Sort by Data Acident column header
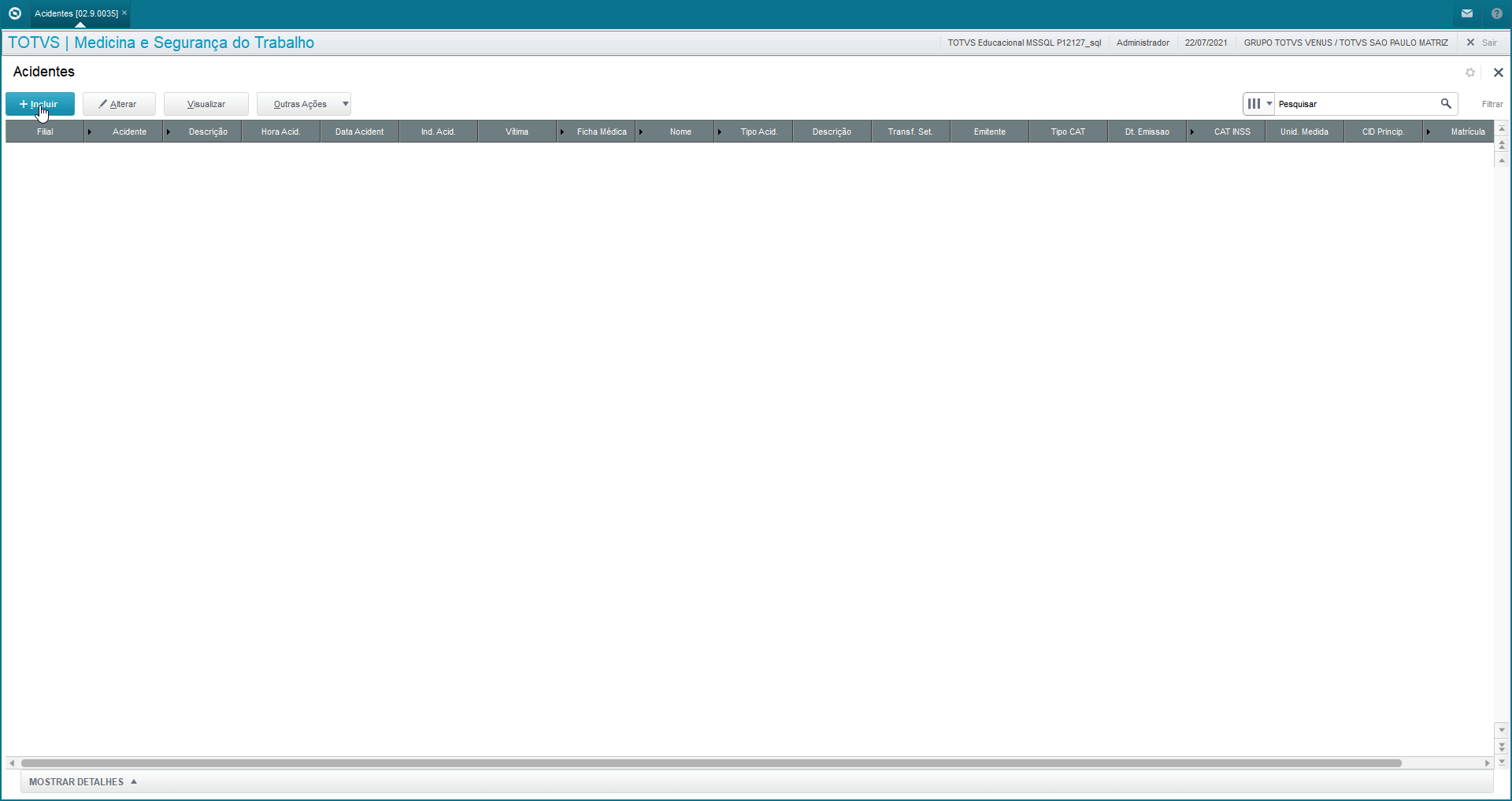The image size is (1512, 801). [359, 132]
